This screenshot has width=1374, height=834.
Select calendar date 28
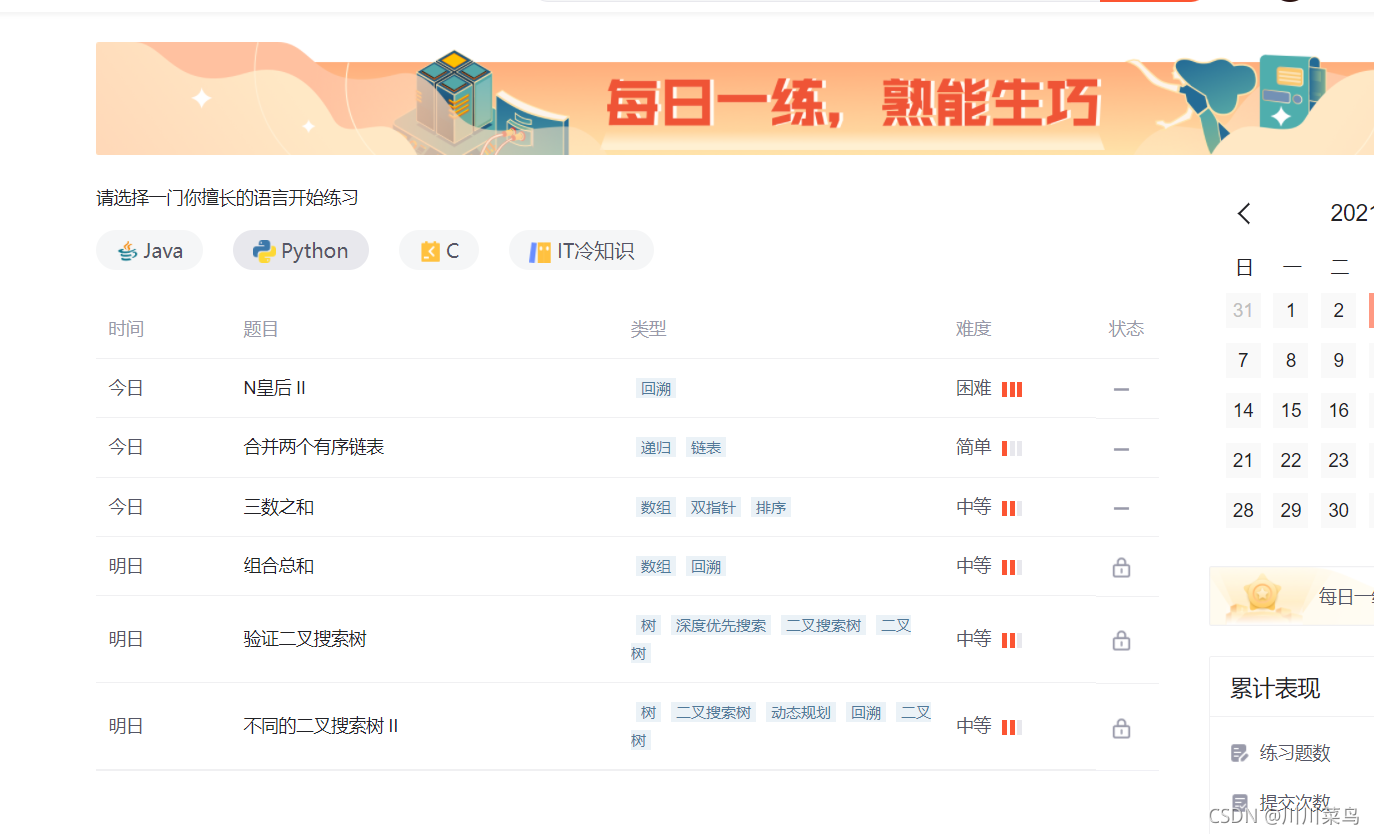click(x=1243, y=510)
